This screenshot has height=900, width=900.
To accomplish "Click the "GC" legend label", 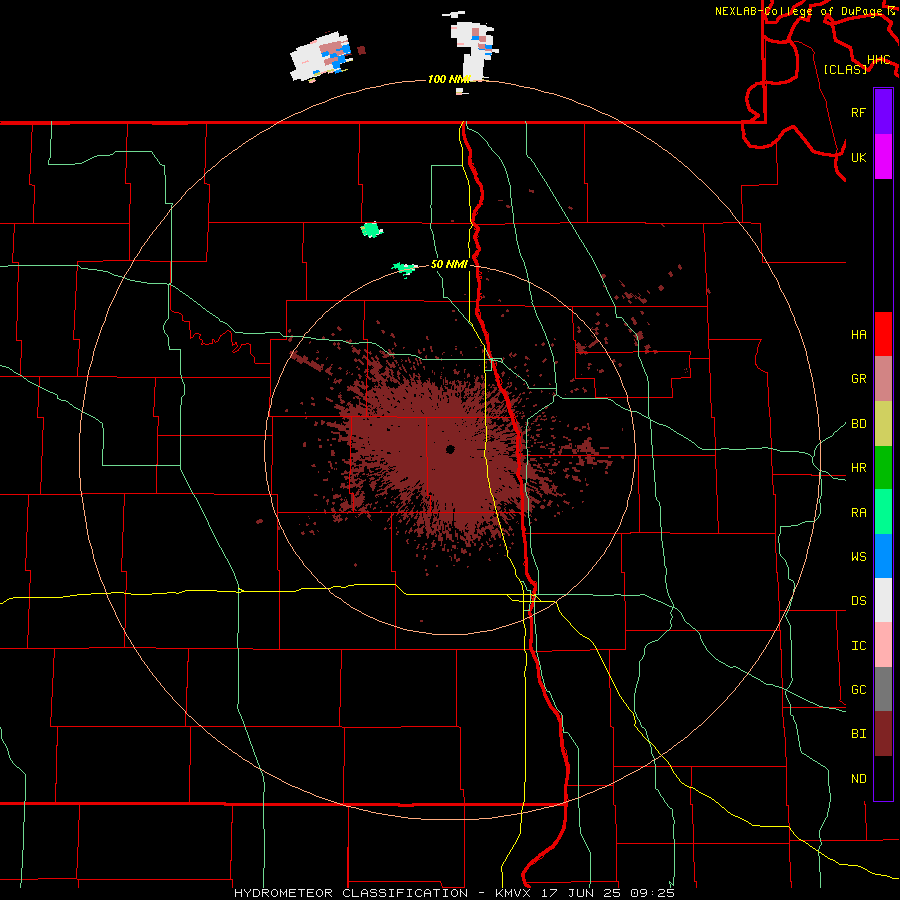I will coord(858,690).
